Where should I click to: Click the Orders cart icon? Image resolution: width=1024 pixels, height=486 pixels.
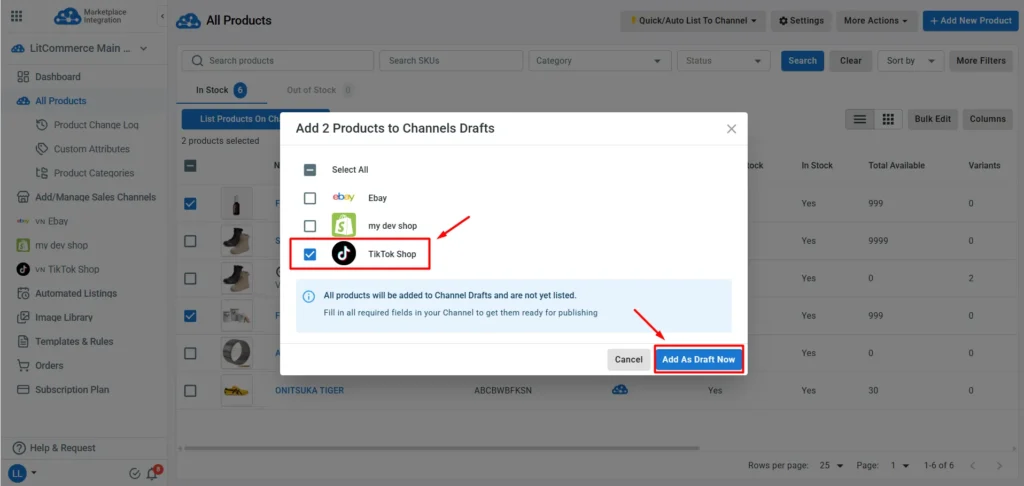click(x=24, y=366)
